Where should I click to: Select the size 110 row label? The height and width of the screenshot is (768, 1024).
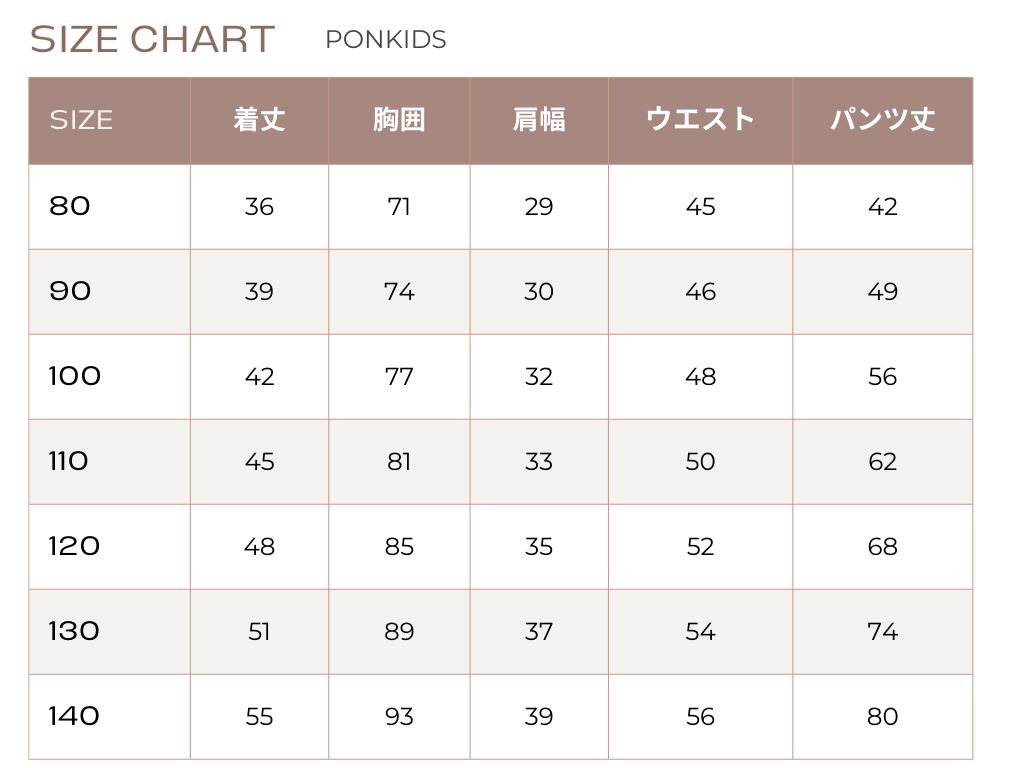(69, 461)
